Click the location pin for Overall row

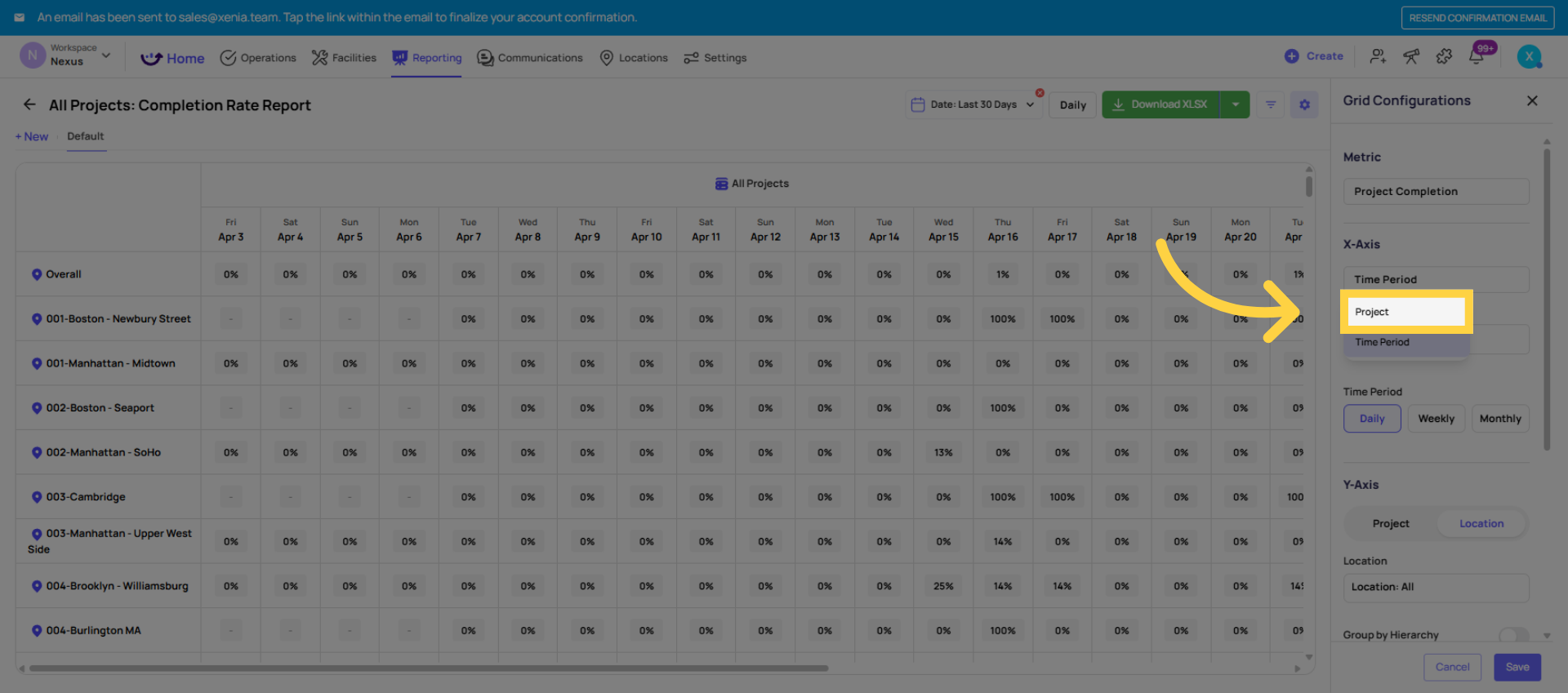(x=37, y=274)
